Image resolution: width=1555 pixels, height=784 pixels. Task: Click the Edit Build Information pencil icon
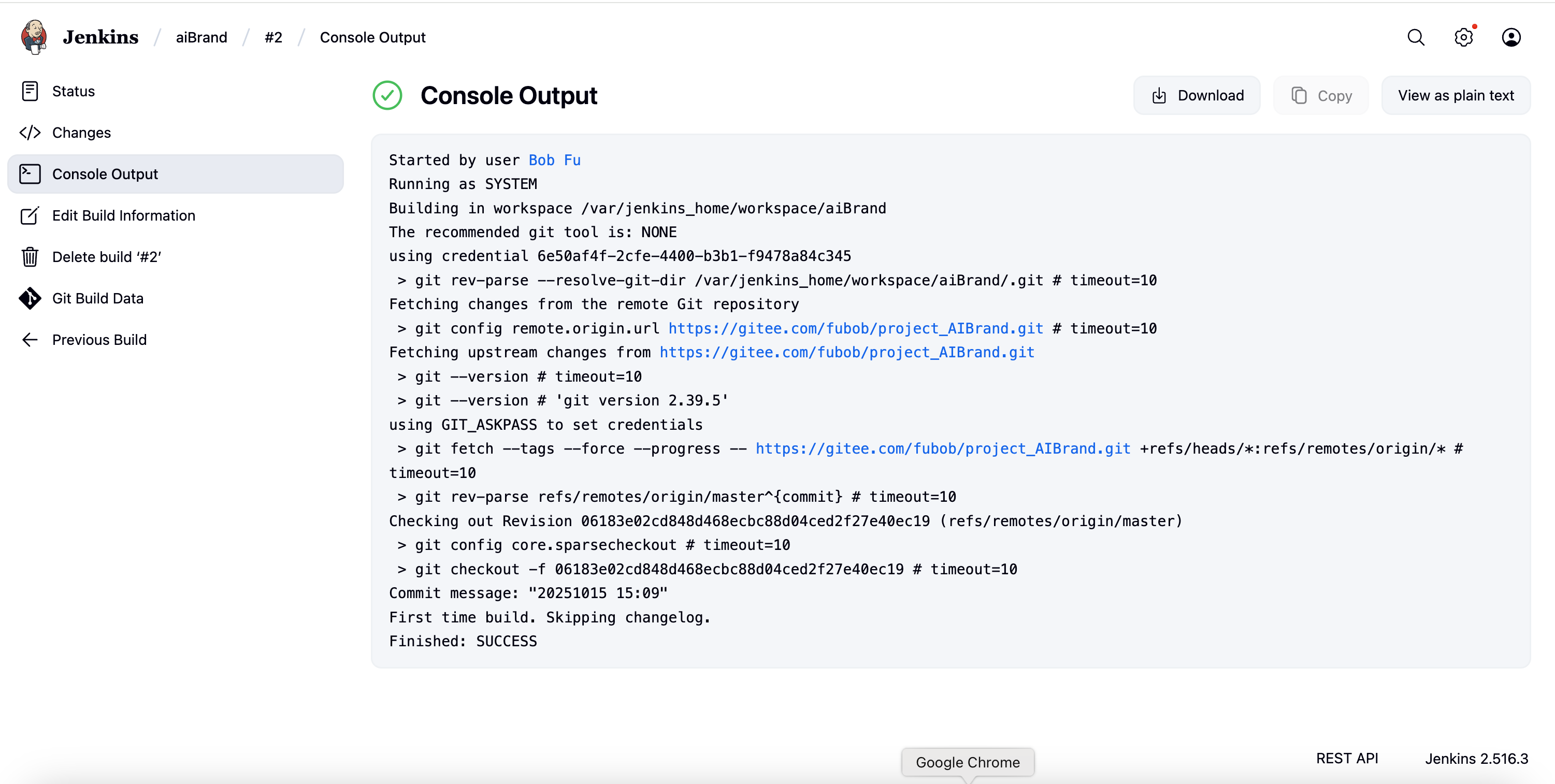[x=30, y=215]
